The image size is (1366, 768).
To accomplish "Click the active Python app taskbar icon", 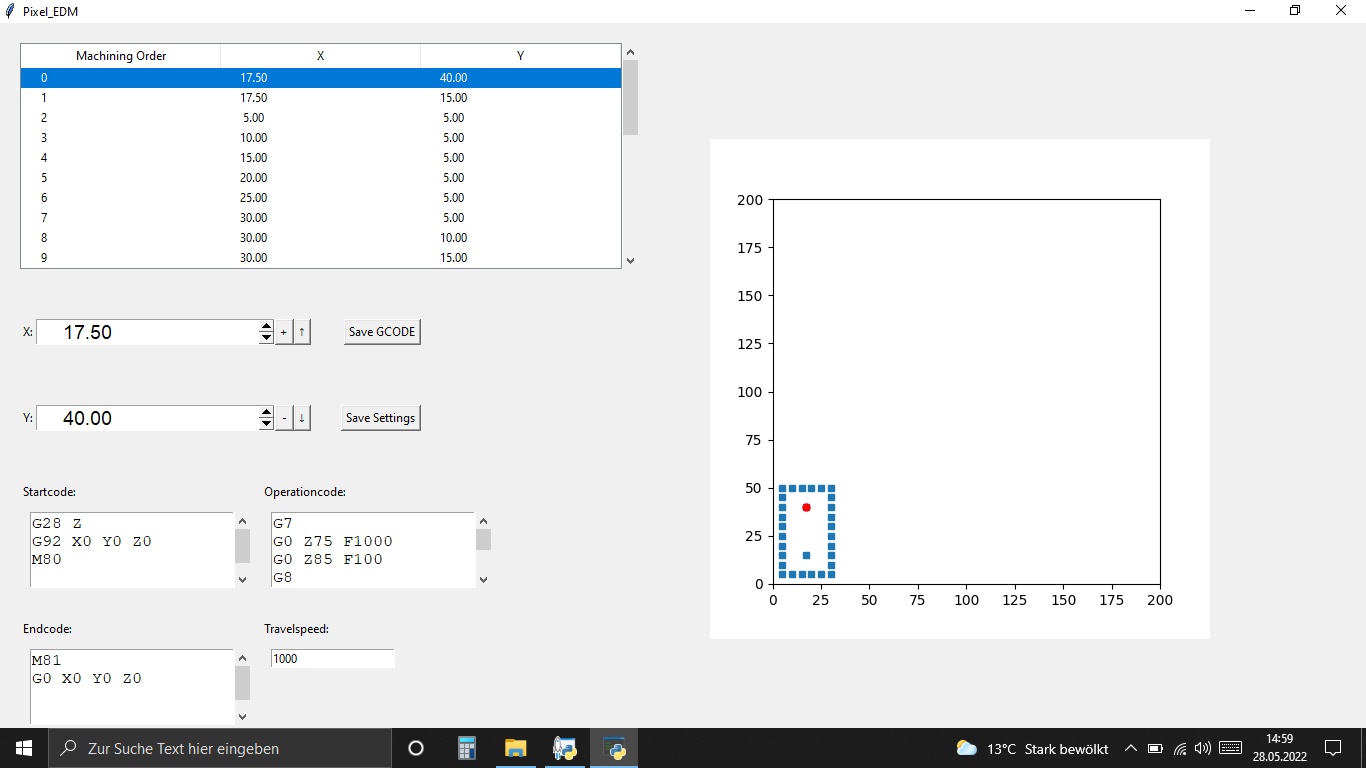I will tap(614, 748).
